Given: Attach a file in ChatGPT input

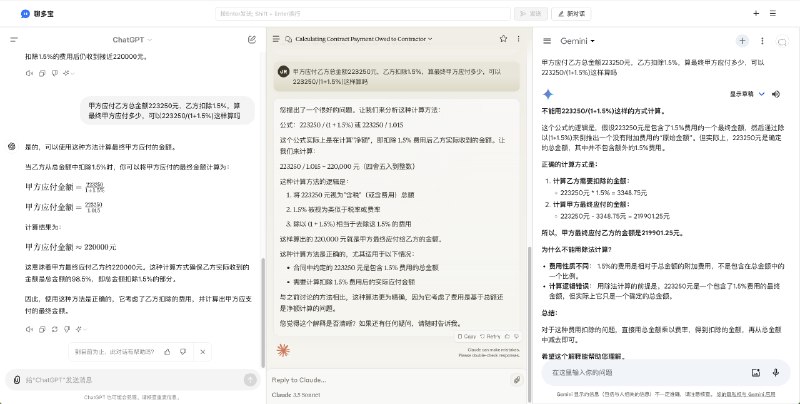Looking at the screenshot, I should pyautogui.click(x=17, y=380).
